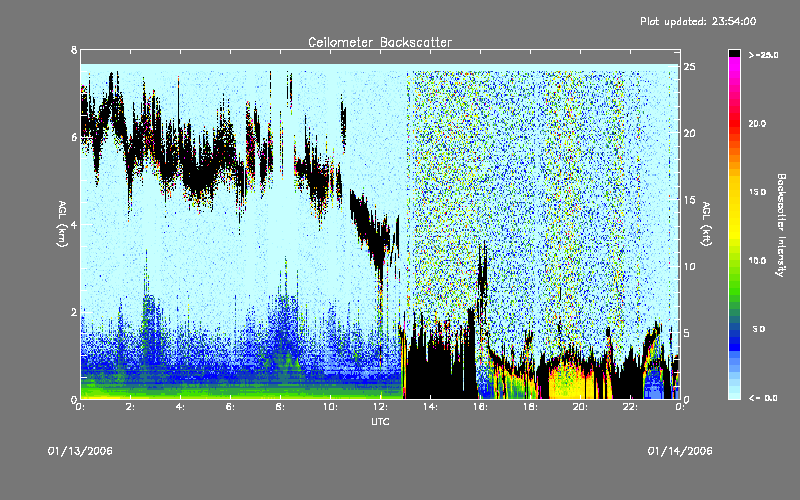Screen dimensions: 800x500
Task: Click the 15 kft tick on right axis
Action: [689, 200]
